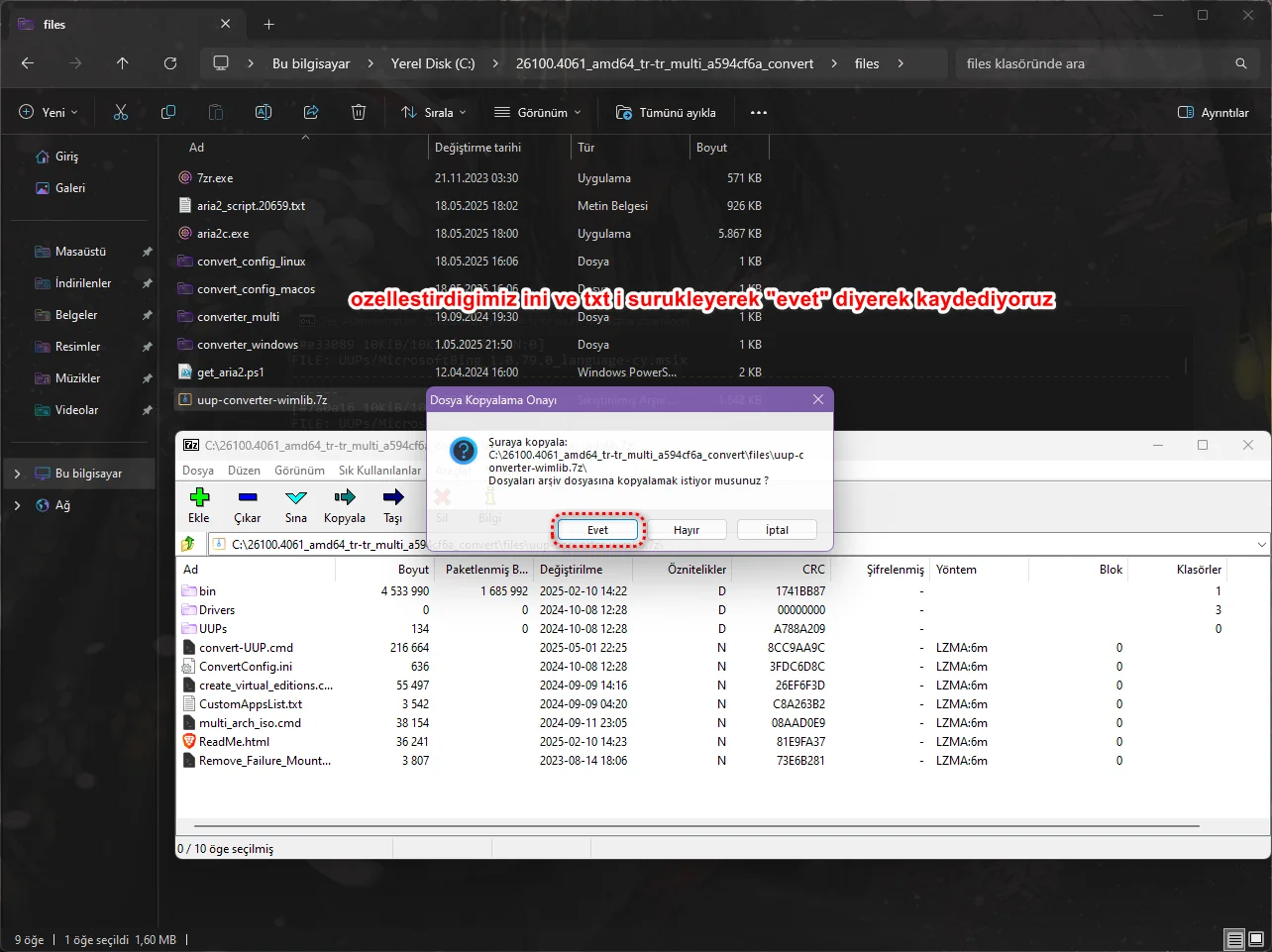Click the 7-Zip up-folder icon

tap(188, 544)
